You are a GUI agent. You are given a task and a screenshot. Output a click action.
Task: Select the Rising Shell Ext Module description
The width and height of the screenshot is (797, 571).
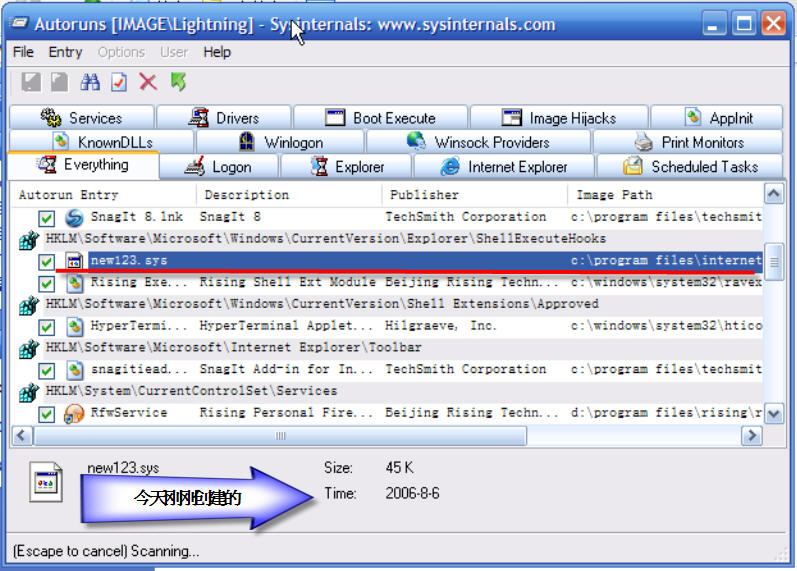pos(288,282)
